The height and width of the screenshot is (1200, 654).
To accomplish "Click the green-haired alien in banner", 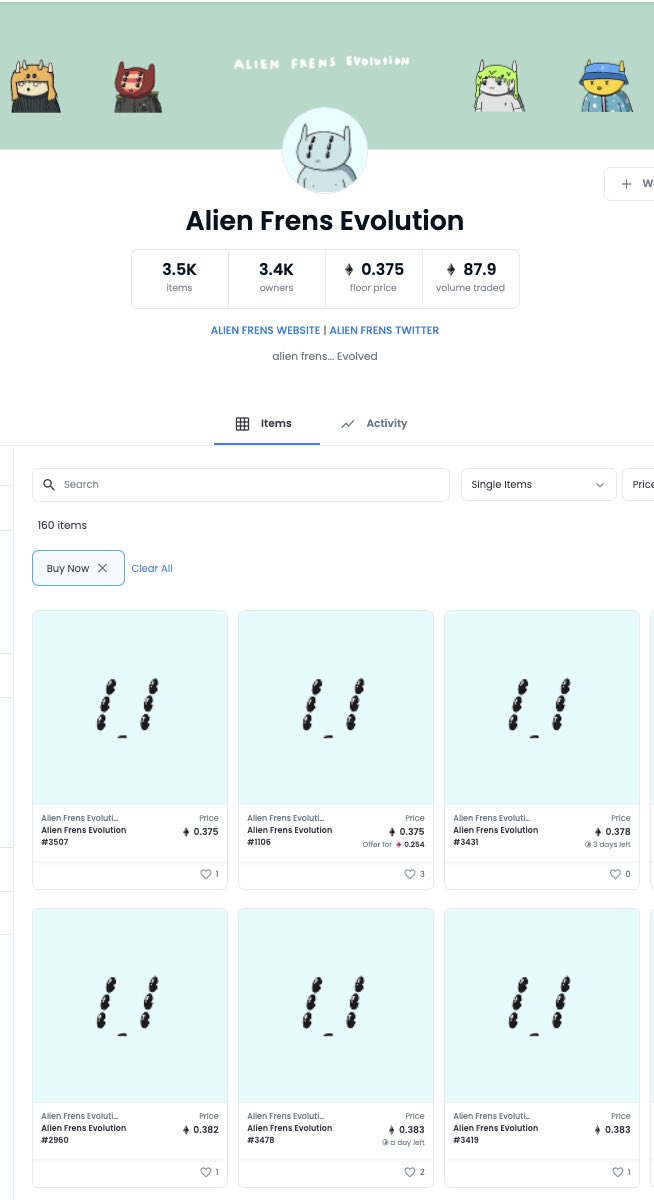I will (x=499, y=85).
